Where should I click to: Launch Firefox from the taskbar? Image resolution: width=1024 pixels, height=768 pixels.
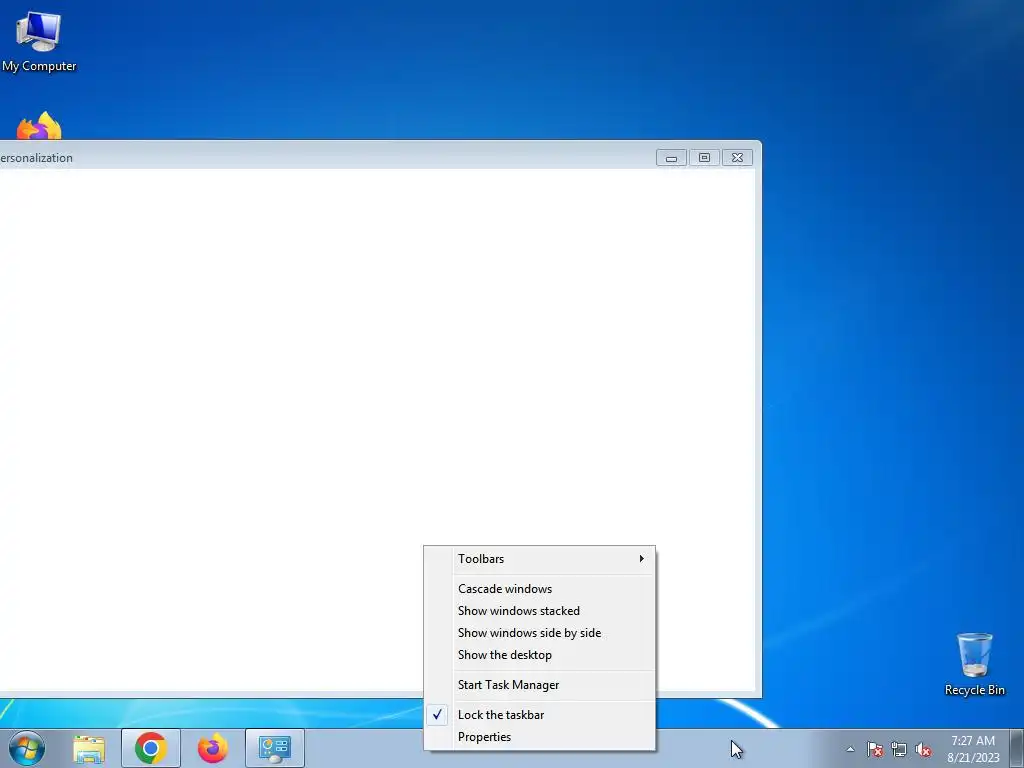[213, 749]
